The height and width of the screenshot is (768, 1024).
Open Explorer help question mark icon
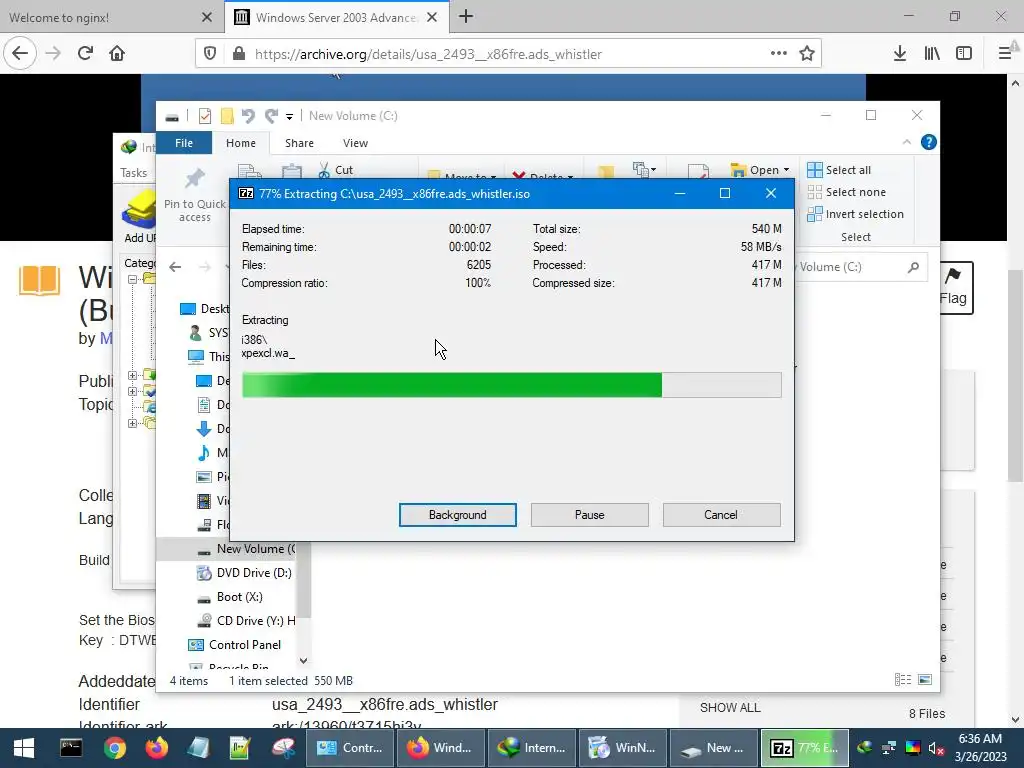928,142
